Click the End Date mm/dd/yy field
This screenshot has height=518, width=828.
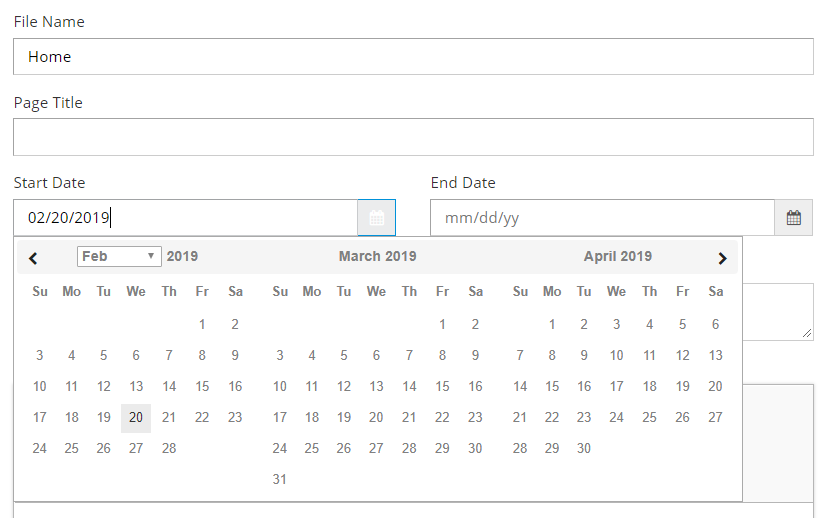point(602,218)
